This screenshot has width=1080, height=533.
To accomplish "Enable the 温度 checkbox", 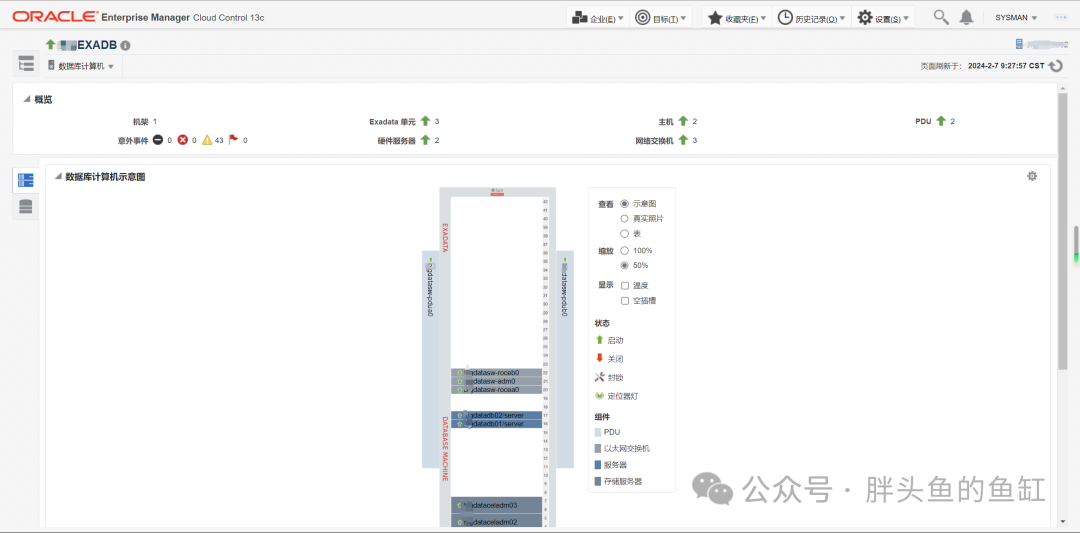I will coord(625,285).
